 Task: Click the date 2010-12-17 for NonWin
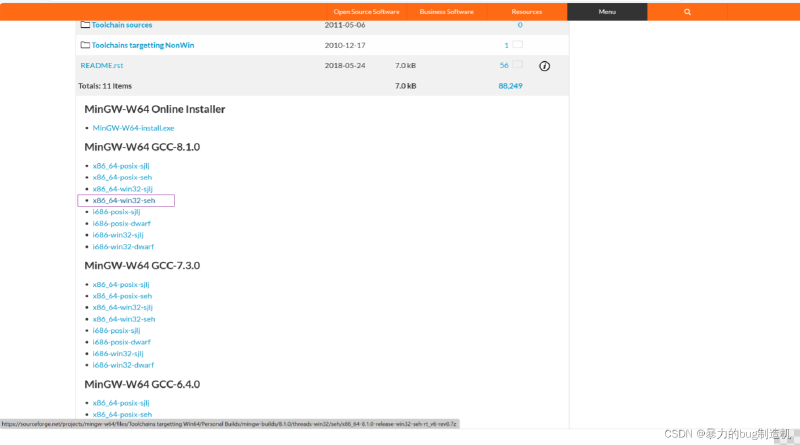click(345, 45)
